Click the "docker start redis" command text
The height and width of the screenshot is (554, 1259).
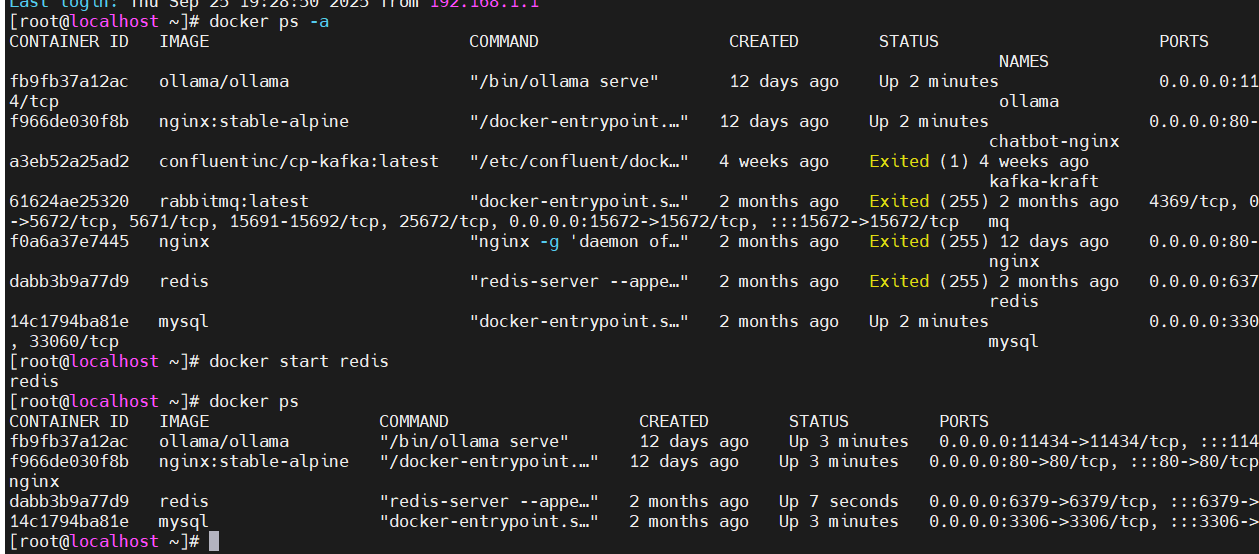tap(299, 361)
